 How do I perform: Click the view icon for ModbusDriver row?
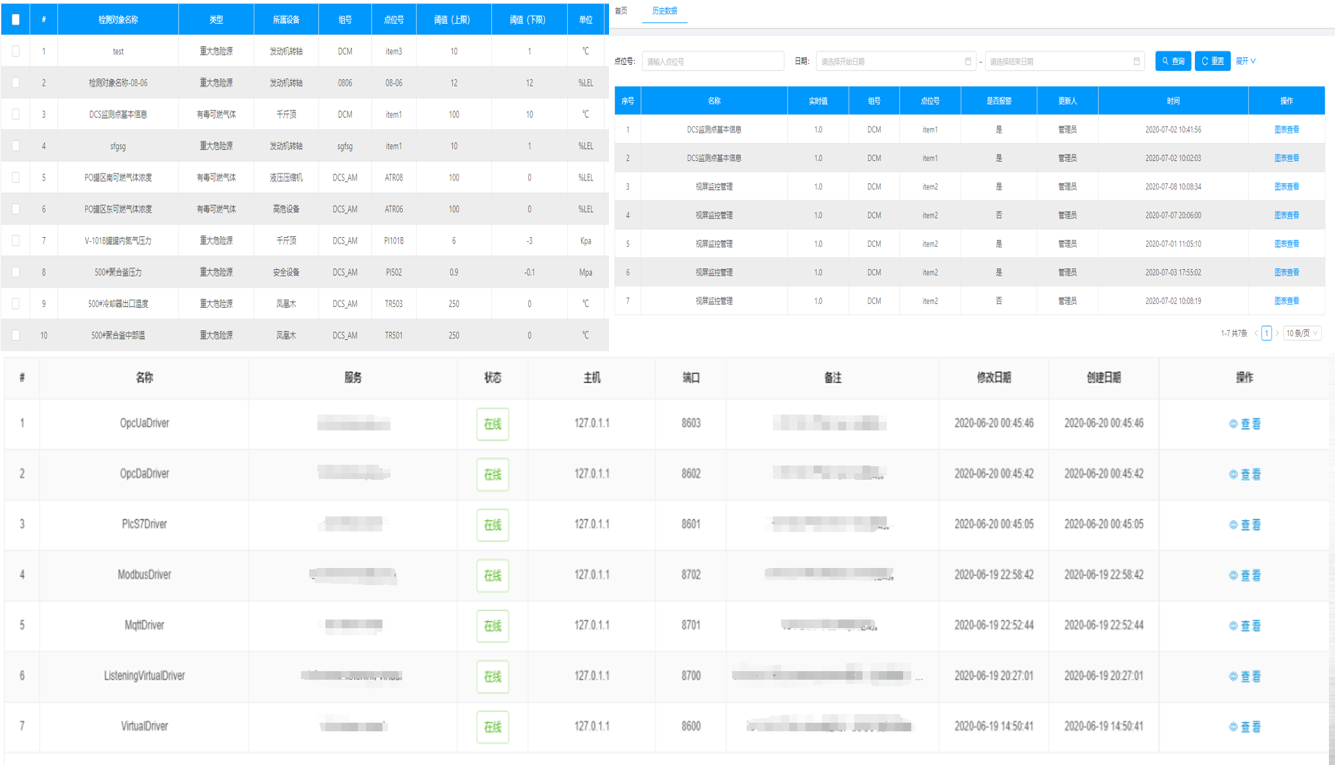click(1233, 576)
